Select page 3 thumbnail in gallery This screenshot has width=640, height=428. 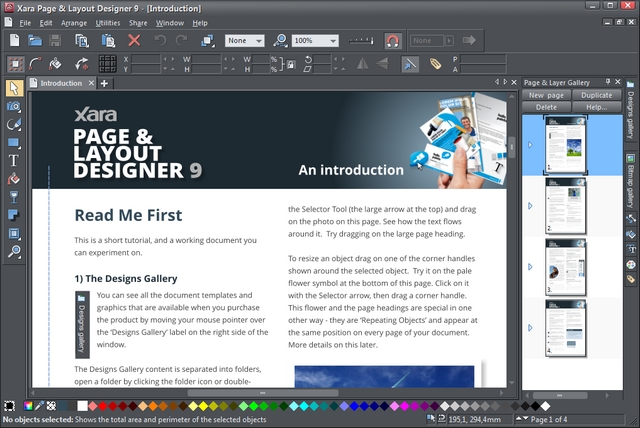pyautogui.click(x=566, y=267)
